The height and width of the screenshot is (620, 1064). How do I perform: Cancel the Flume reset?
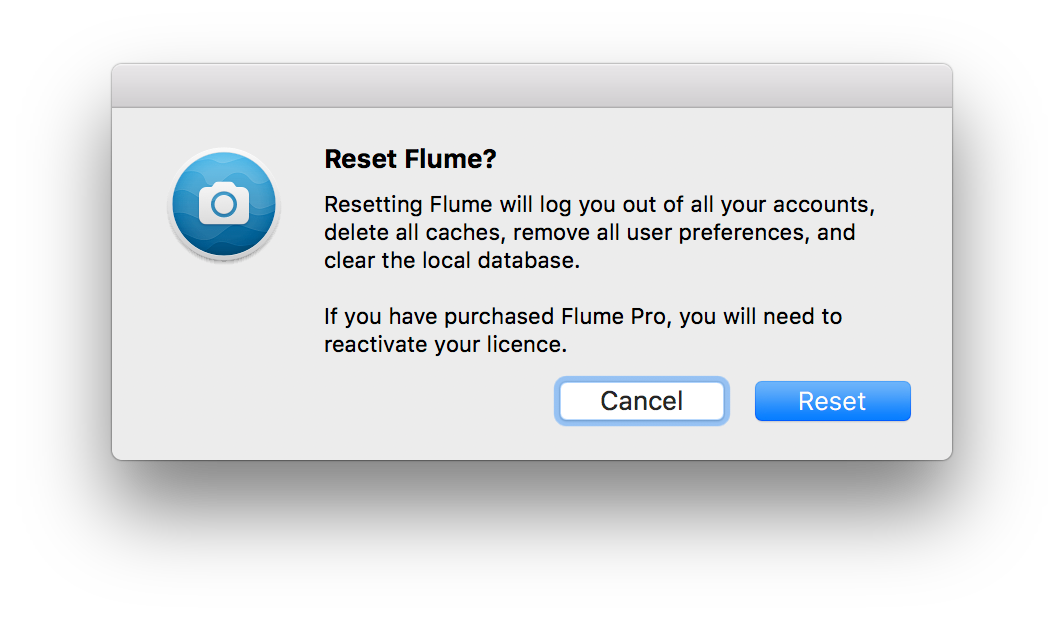[641, 401]
